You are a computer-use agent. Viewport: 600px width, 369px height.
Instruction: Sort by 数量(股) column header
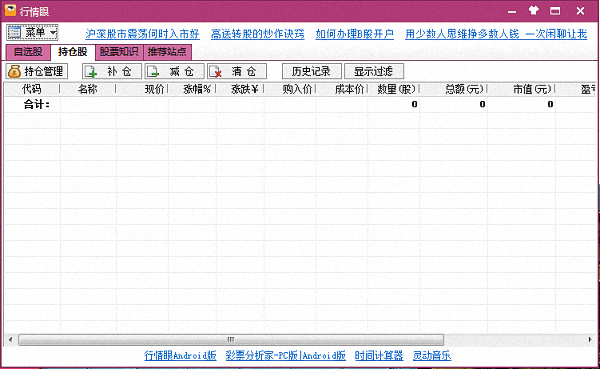(393, 89)
